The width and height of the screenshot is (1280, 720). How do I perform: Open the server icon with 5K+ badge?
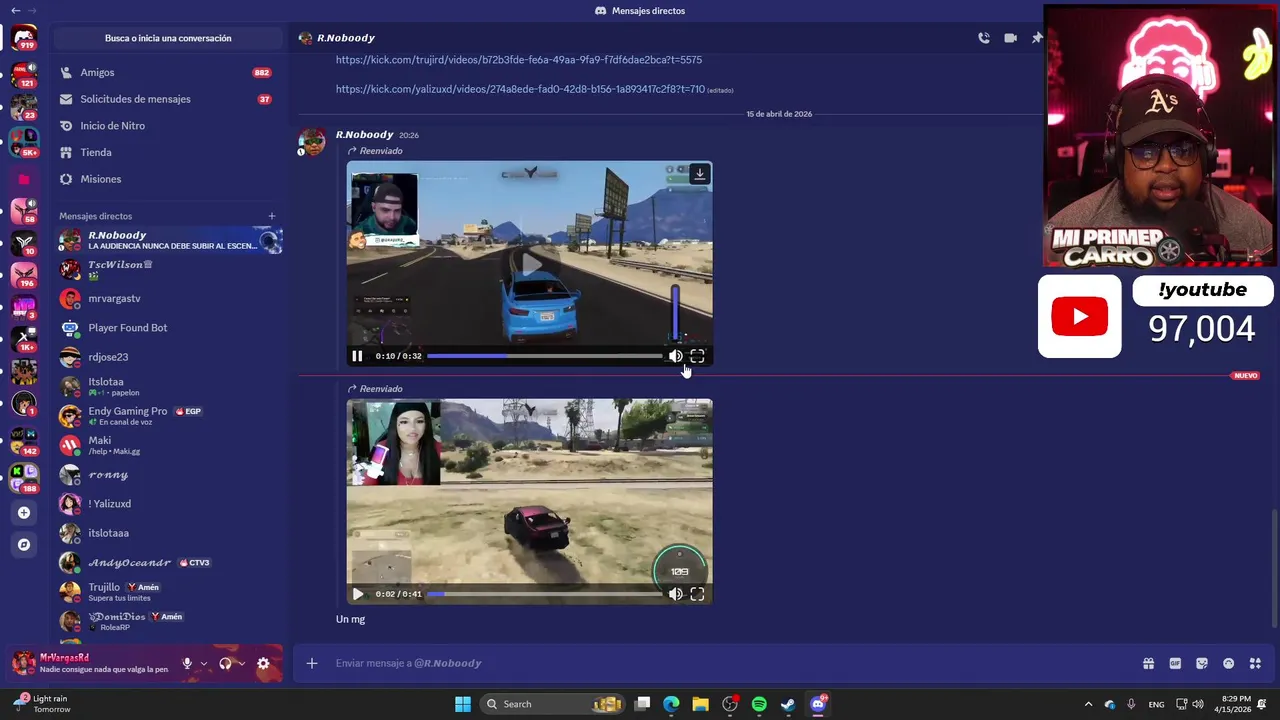pos(24,142)
